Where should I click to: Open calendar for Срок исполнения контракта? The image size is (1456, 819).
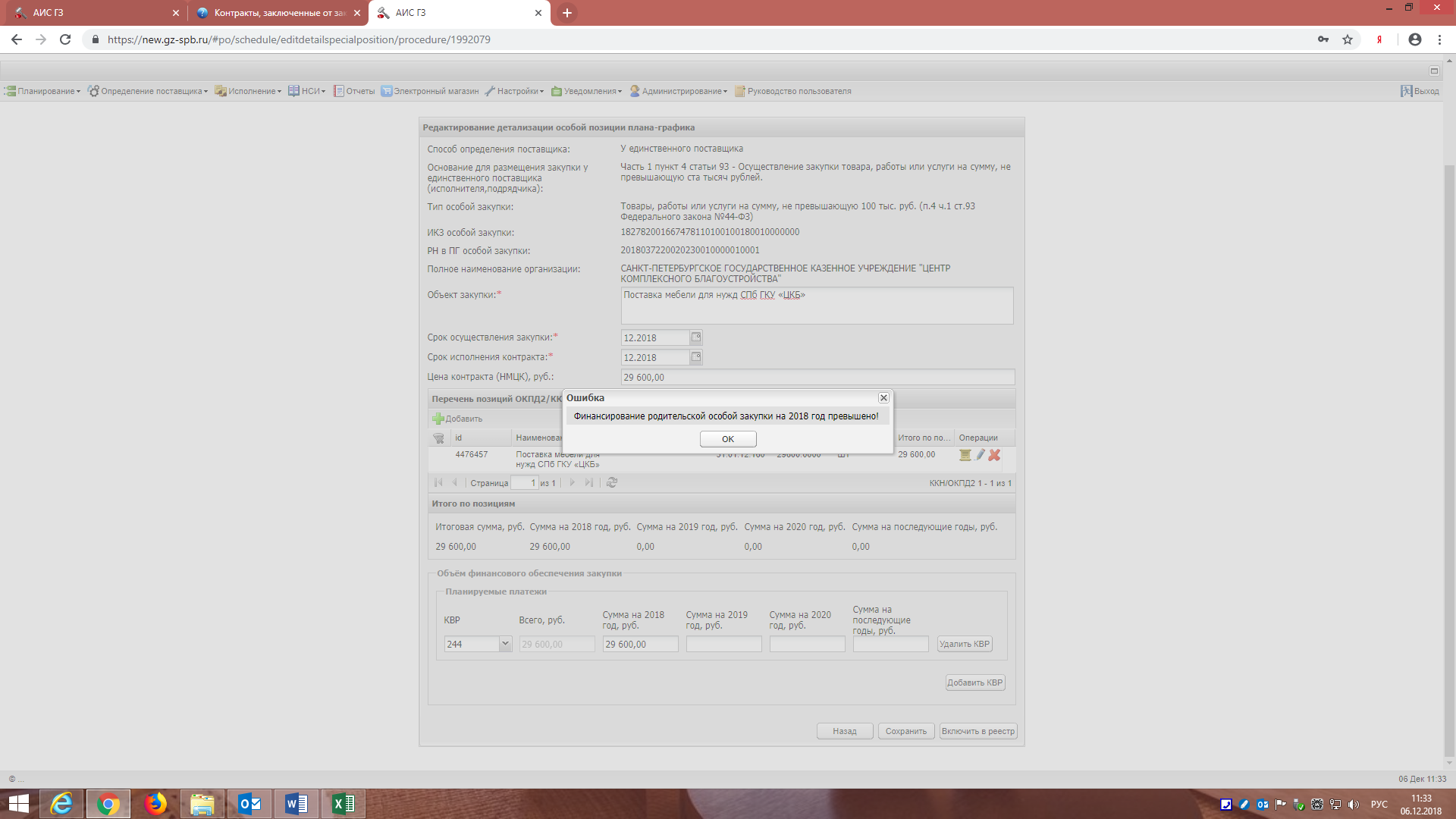click(x=696, y=357)
